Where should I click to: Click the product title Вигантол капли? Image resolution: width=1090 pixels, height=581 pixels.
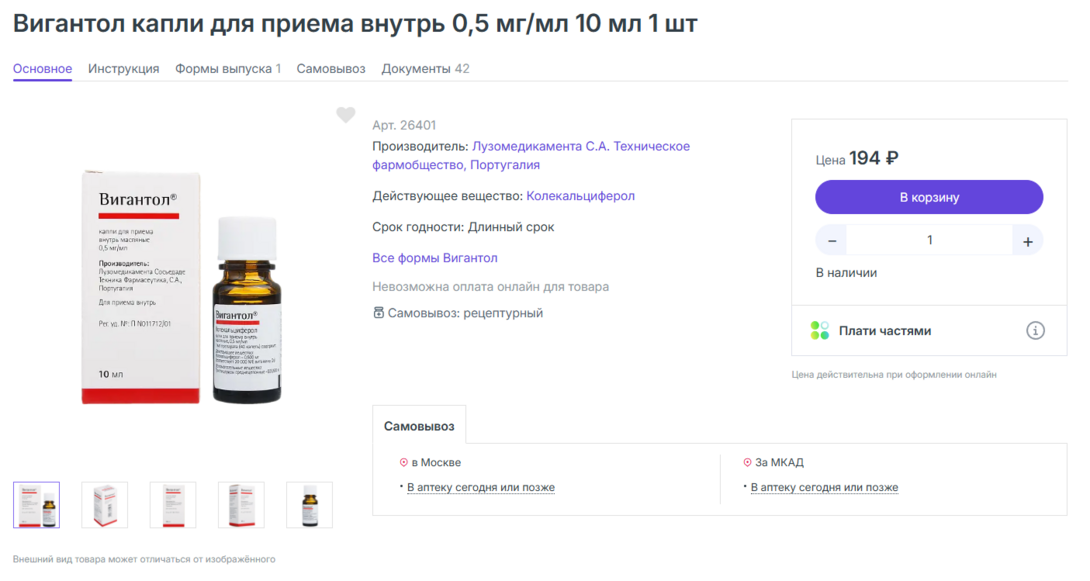point(355,24)
